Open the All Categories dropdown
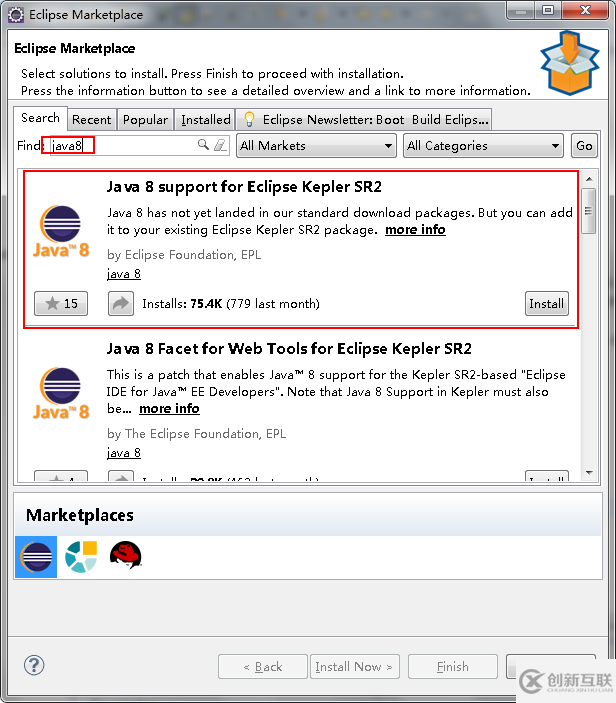The image size is (616, 703). tap(483, 146)
